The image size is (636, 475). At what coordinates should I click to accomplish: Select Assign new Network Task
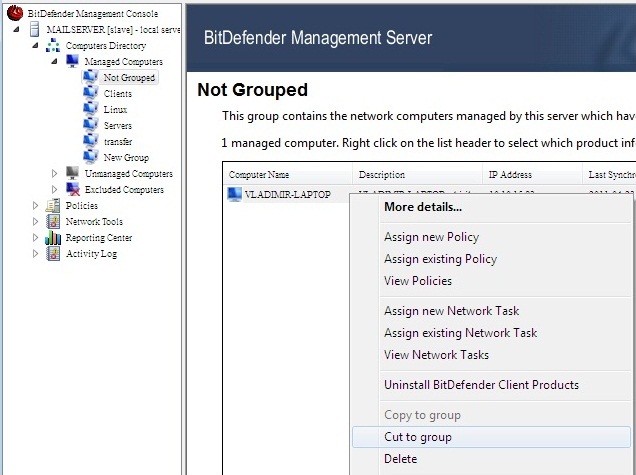click(491, 311)
